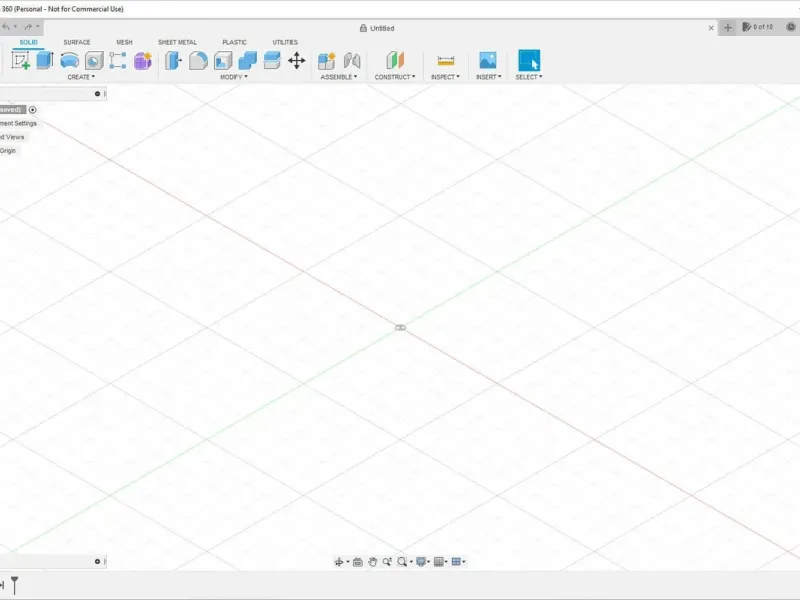The height and width of the screenshot is (600, 800).
Task: Open the Orbit type dropdown arrow
Action: pos(348,562)
